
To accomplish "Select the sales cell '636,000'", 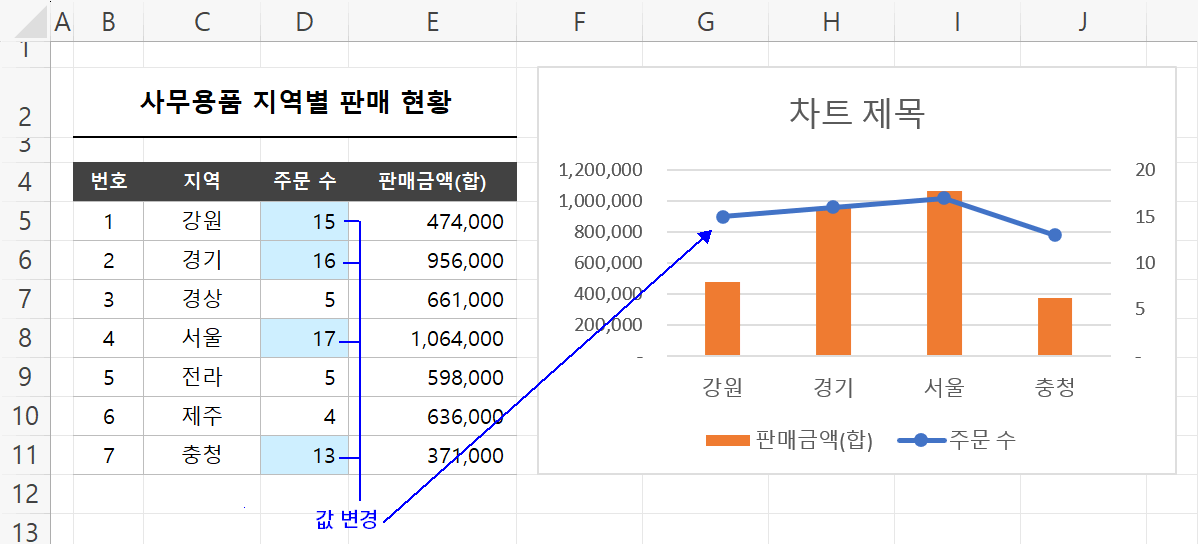I will (x=432, y=416).
